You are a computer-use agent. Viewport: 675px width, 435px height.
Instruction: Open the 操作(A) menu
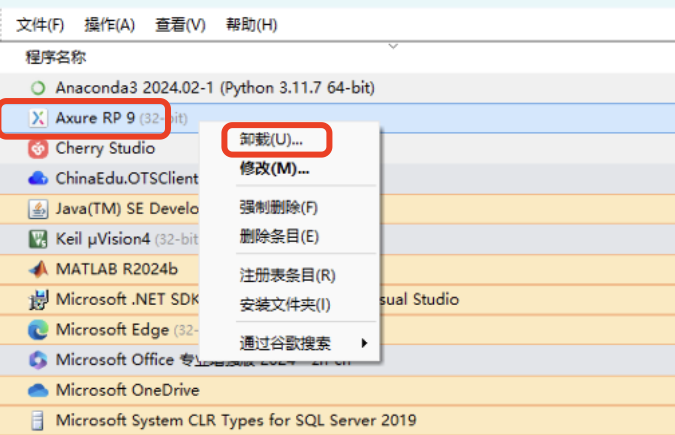[109, 25]
